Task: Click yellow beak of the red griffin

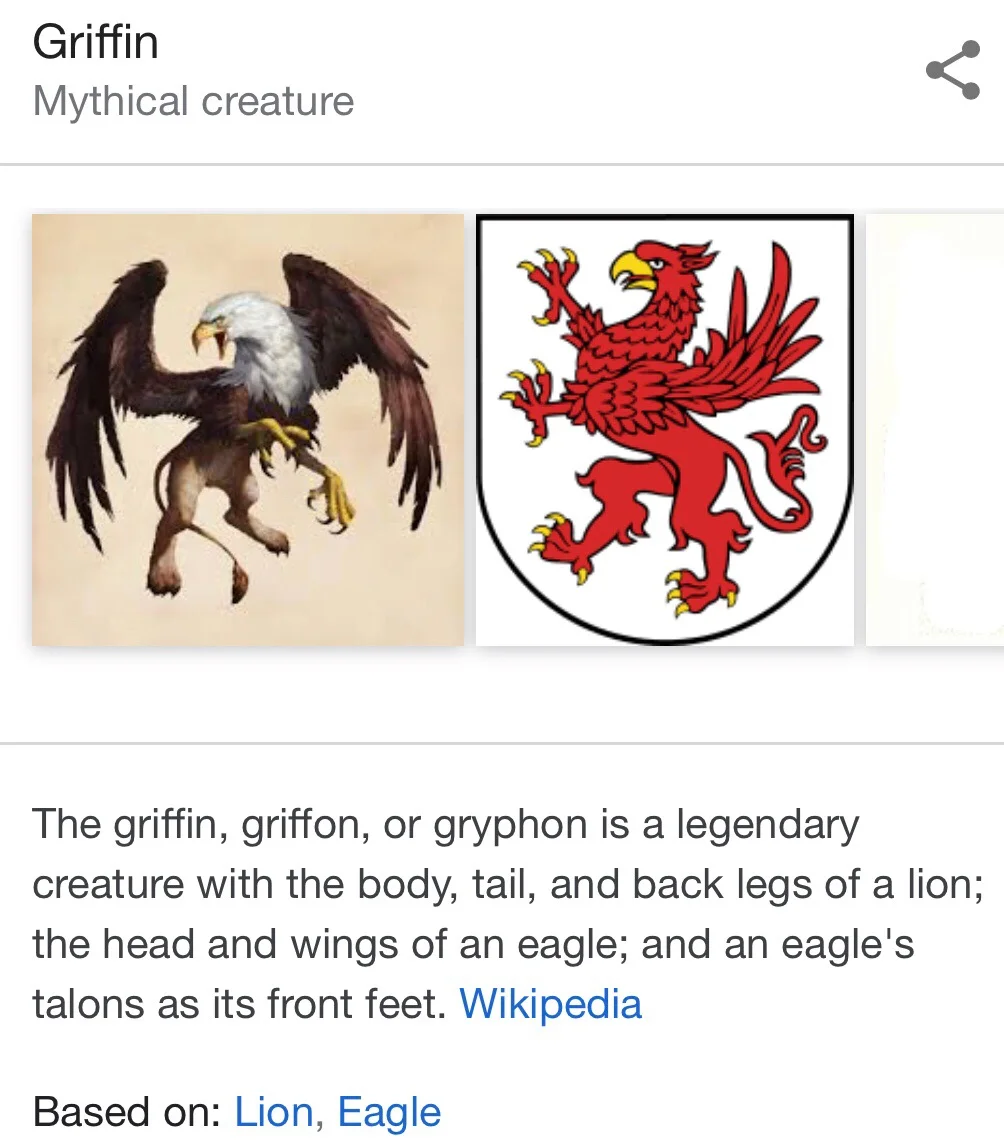Action: pyautogui.click(x=631, y=269)
